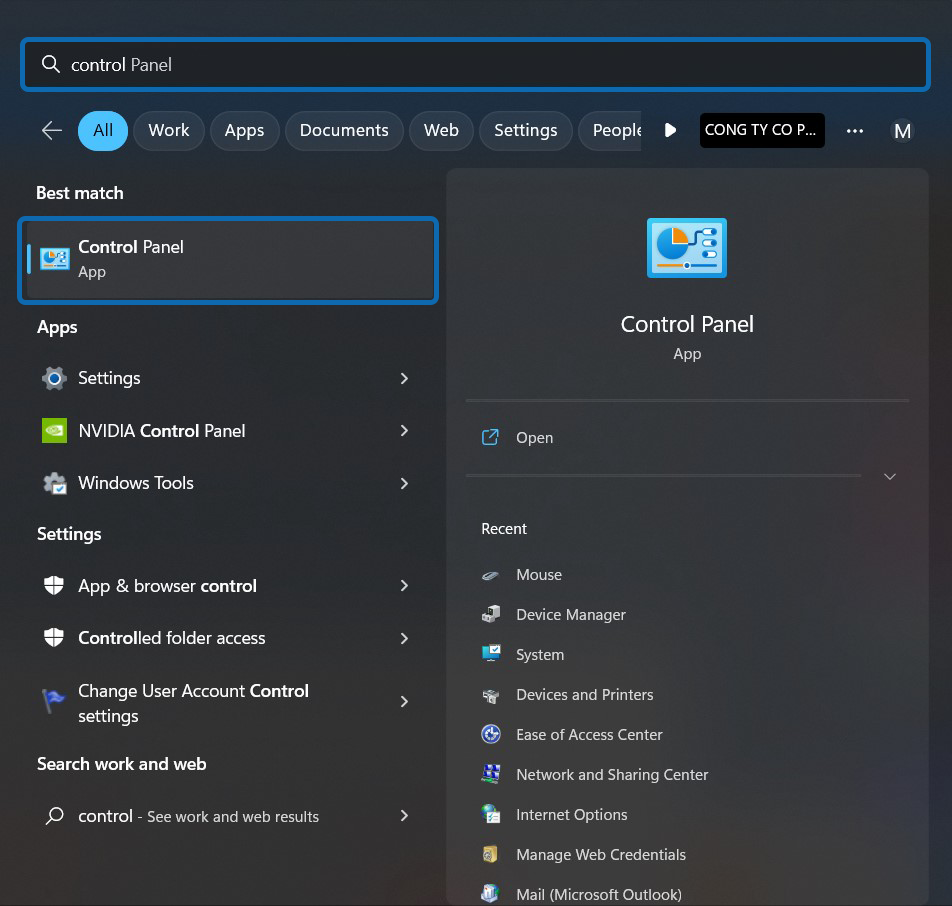Viewport: 952px width, 906px height.
Task: Click the back arrow icon
Action: (52, 131)
